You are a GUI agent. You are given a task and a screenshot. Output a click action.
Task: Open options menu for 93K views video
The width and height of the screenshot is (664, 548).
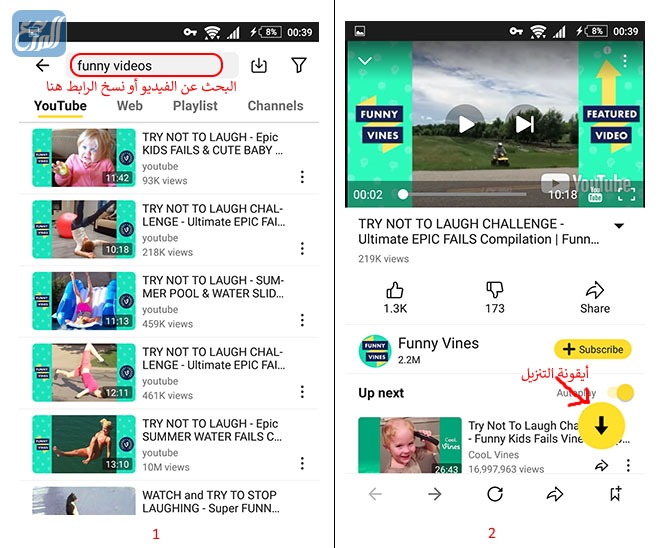302,177
